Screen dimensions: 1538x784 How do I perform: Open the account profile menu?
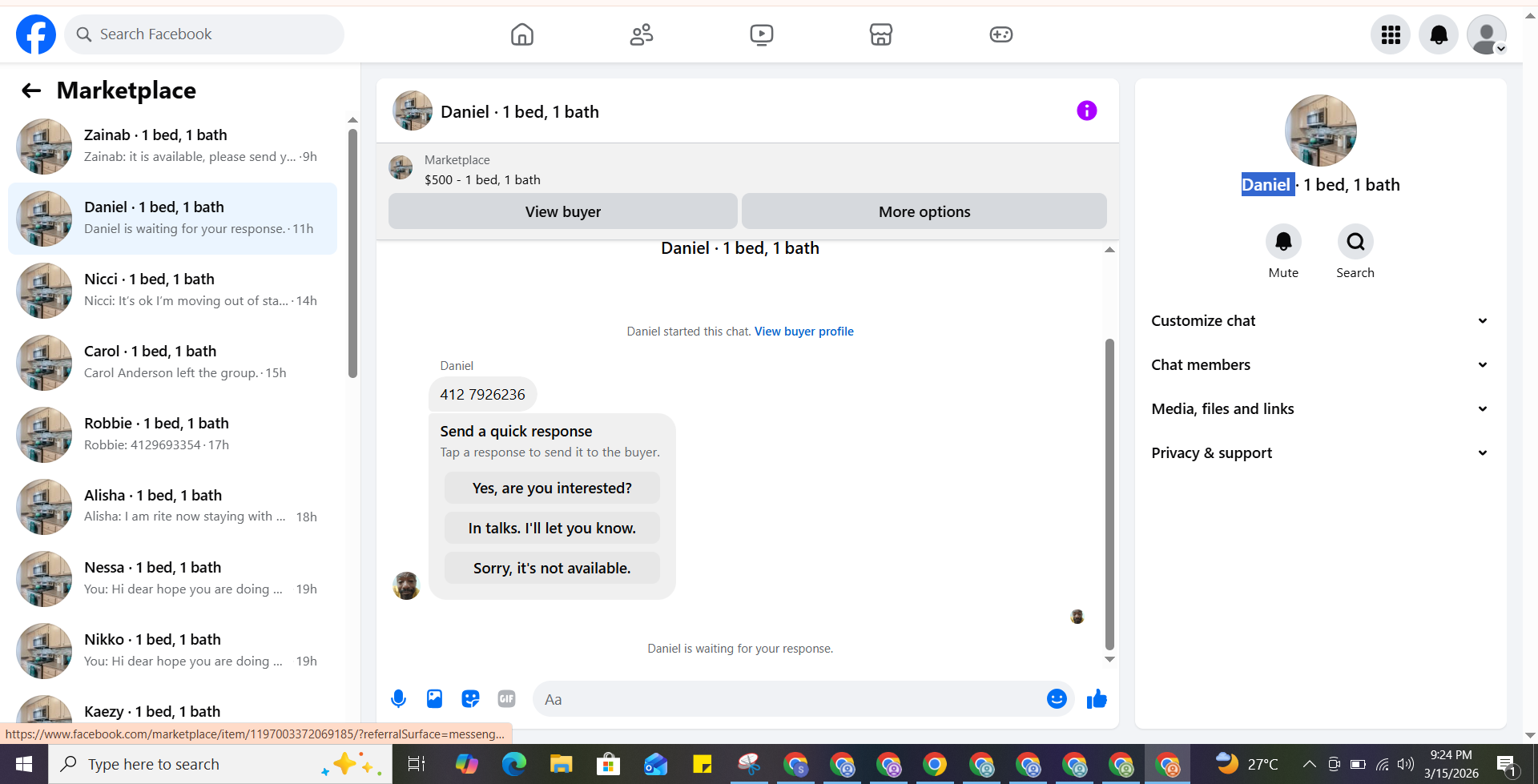point(1487,34)
